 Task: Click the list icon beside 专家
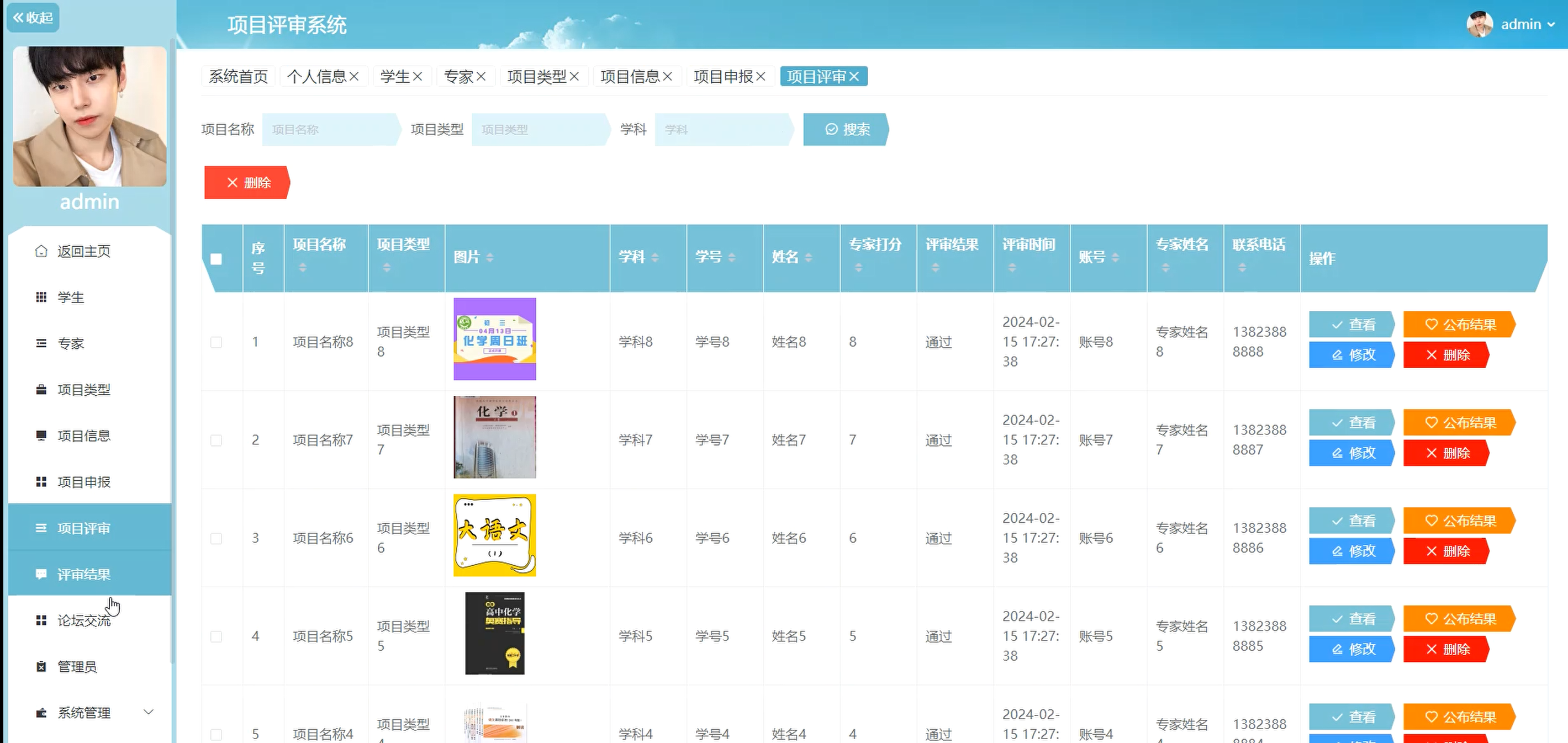click(x=41, y=344)
